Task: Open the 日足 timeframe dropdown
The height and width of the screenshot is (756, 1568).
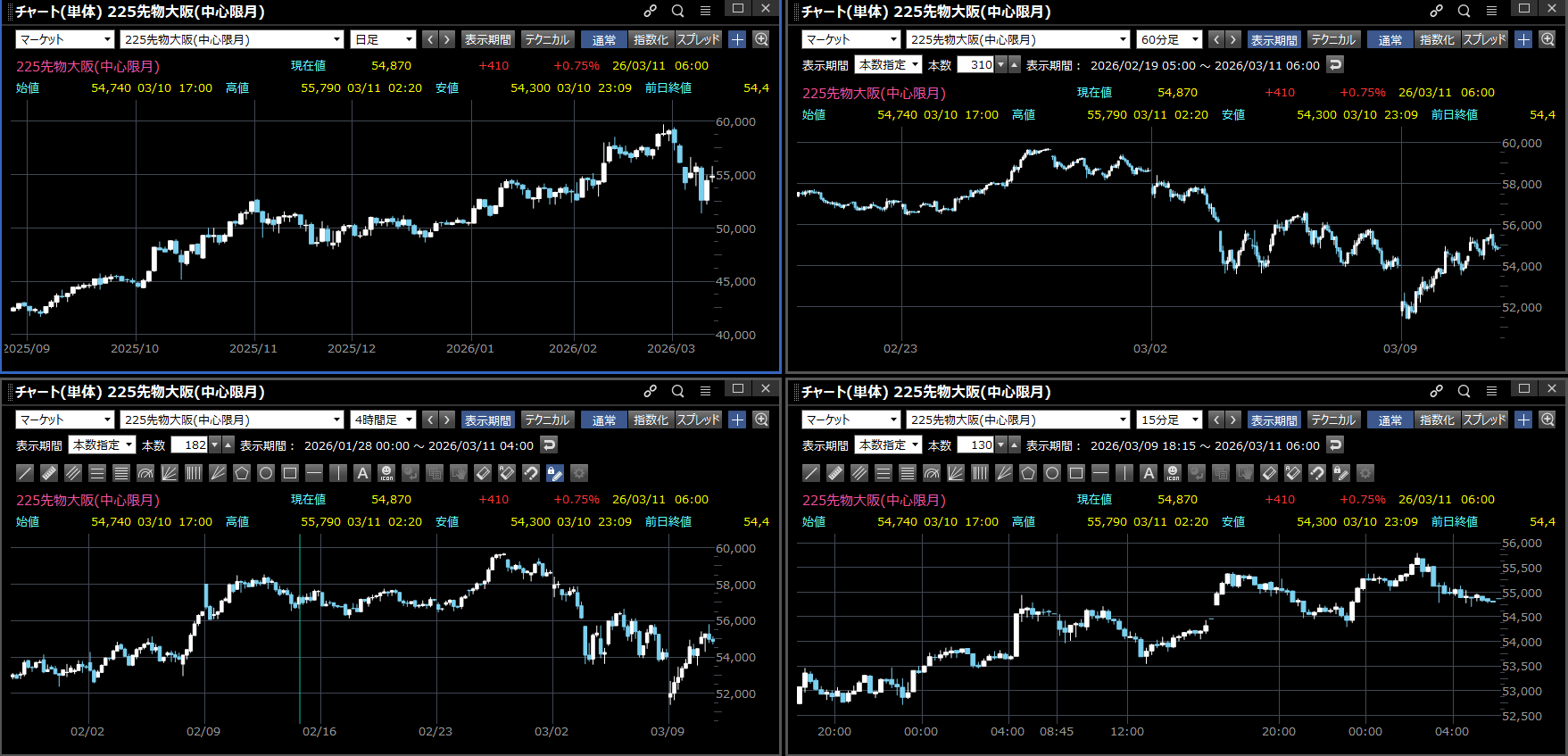Action: point(383,39)
